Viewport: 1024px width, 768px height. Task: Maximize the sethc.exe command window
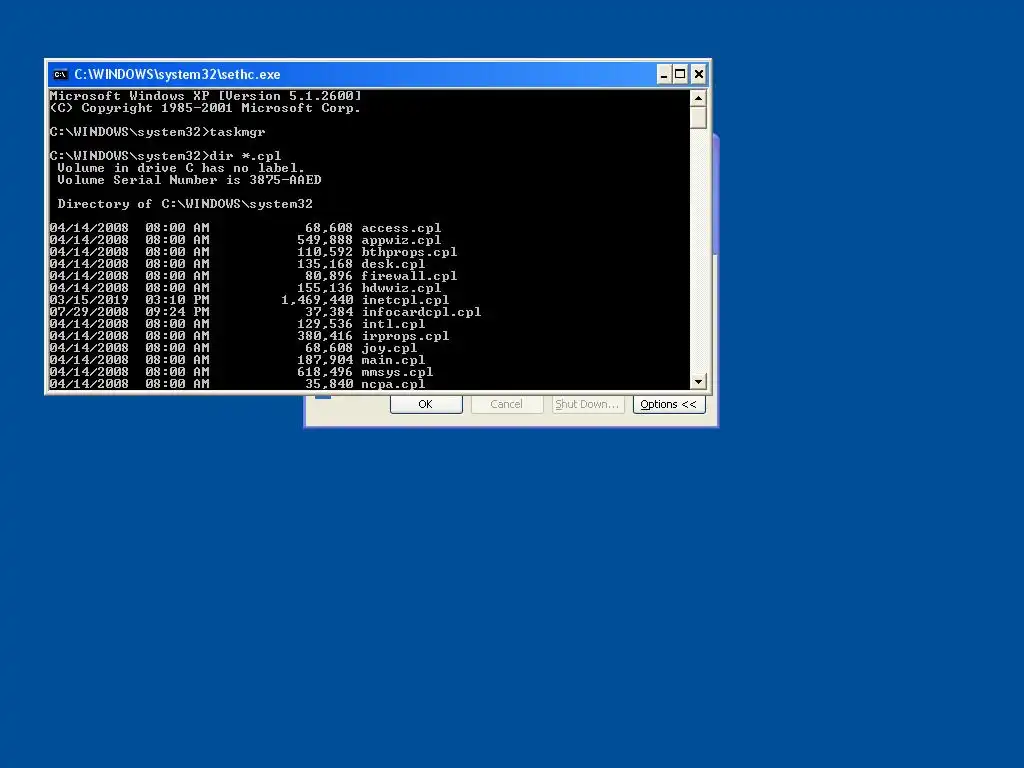click(x=680, y=74)
